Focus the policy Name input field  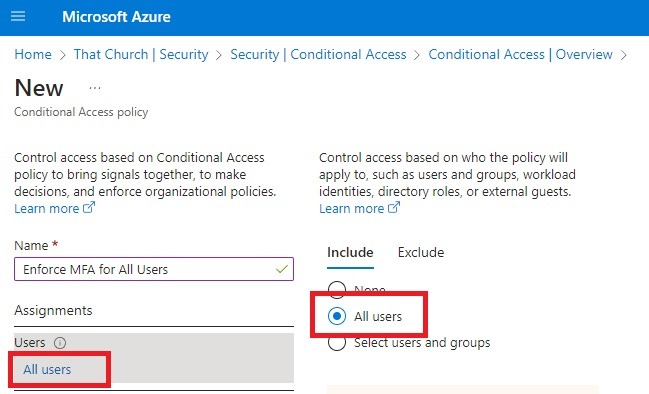point(154,269)
